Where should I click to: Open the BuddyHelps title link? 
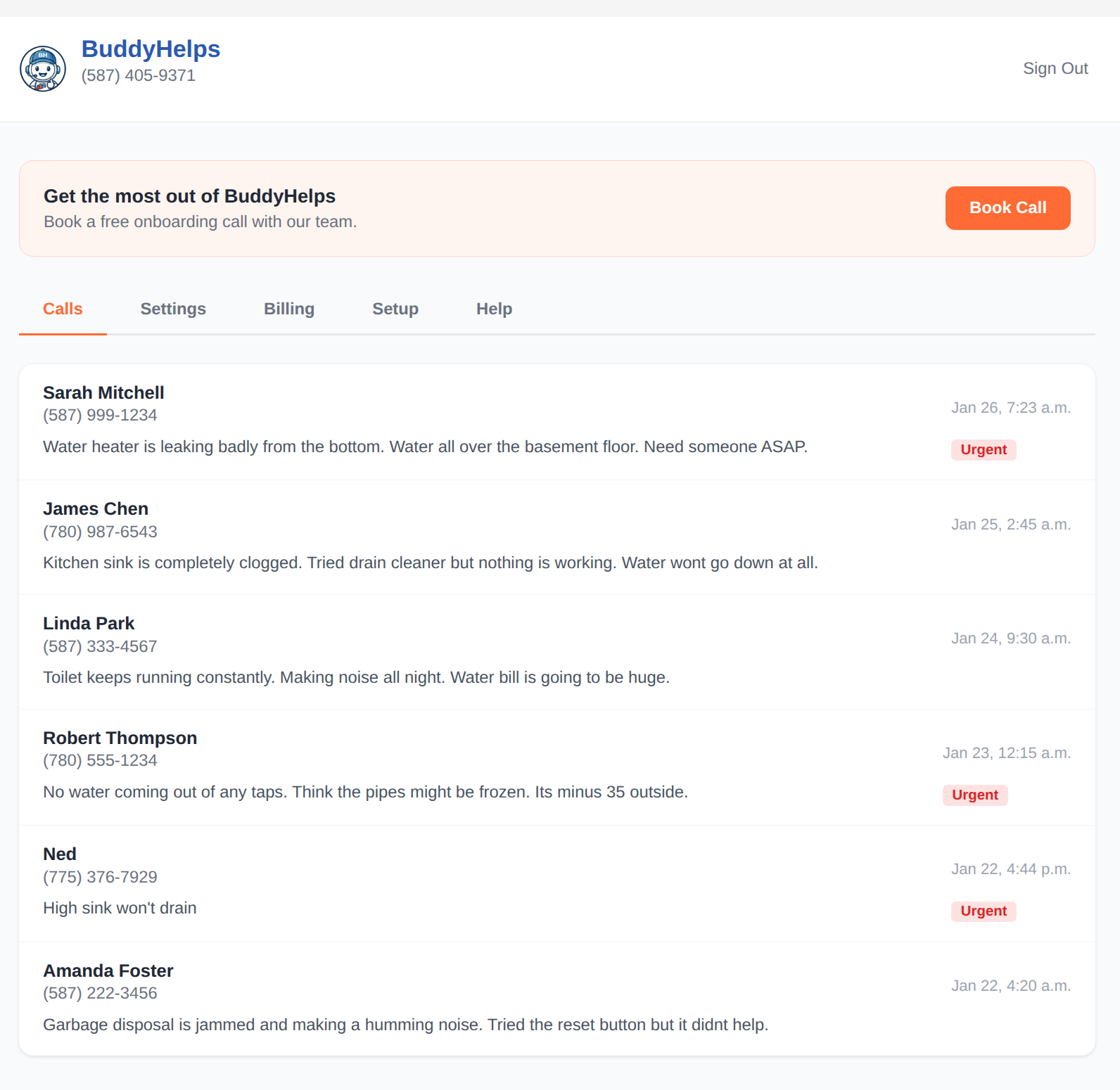(x=151, y=49)
